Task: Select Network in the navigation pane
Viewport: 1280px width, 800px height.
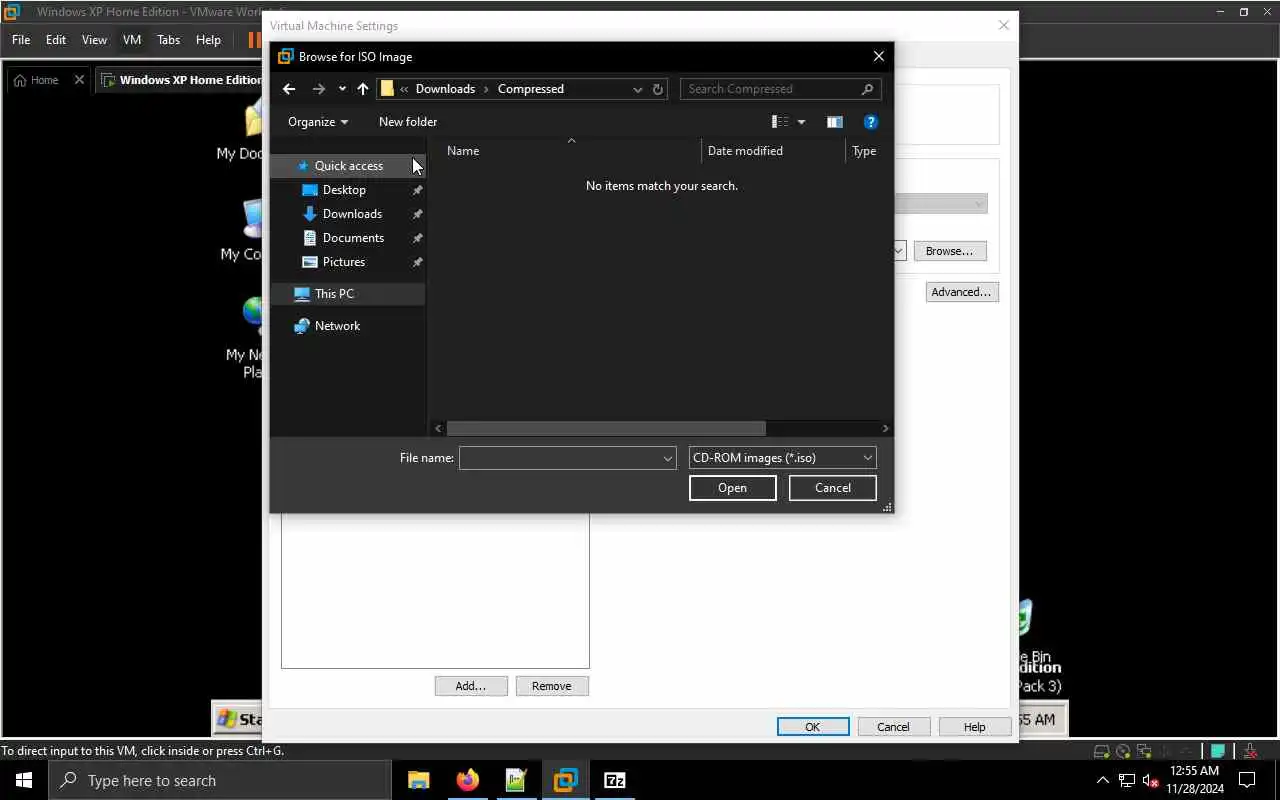Action: (337, 326)
